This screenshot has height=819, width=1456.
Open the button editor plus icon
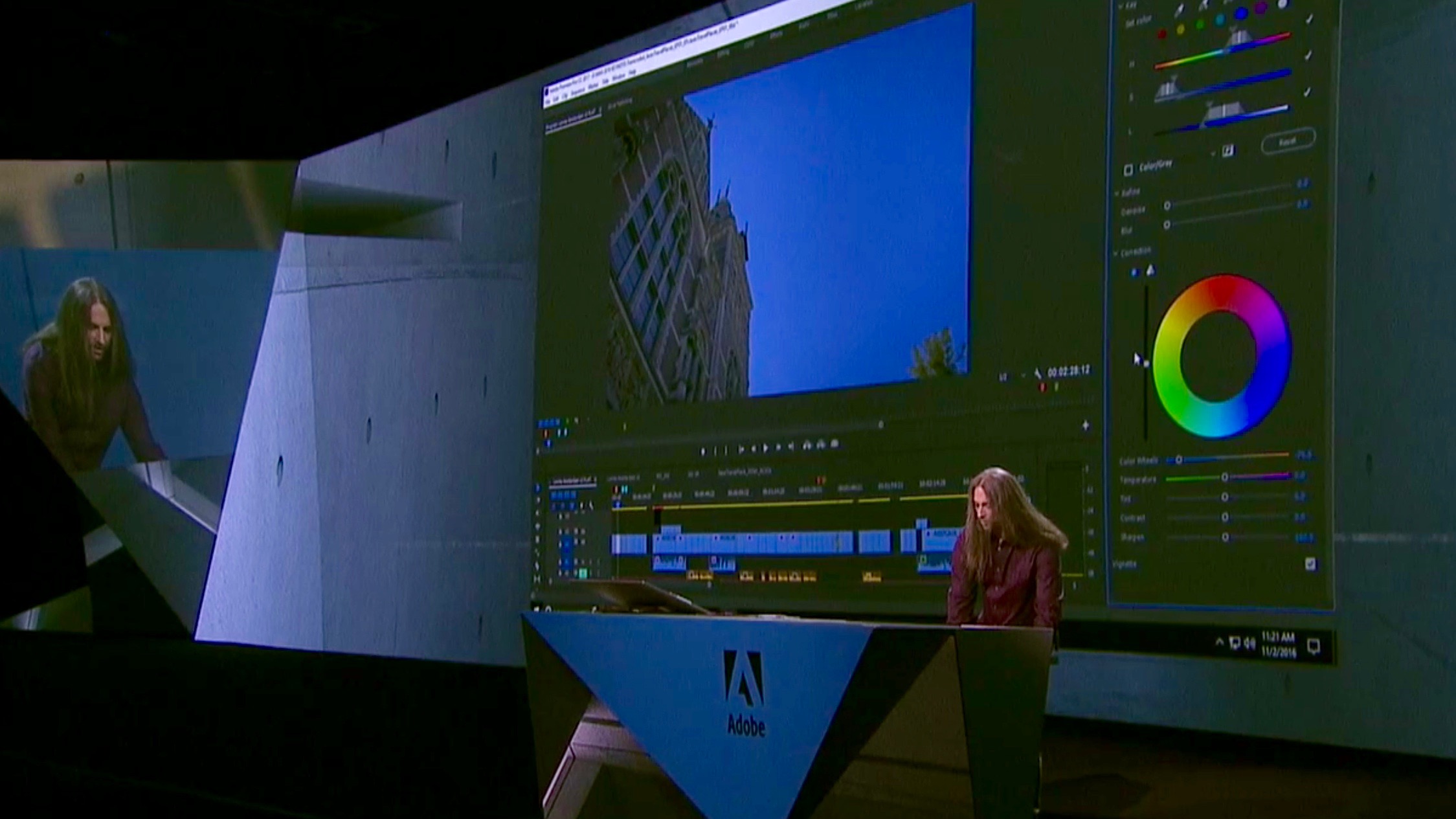(x=1086, y=425)
